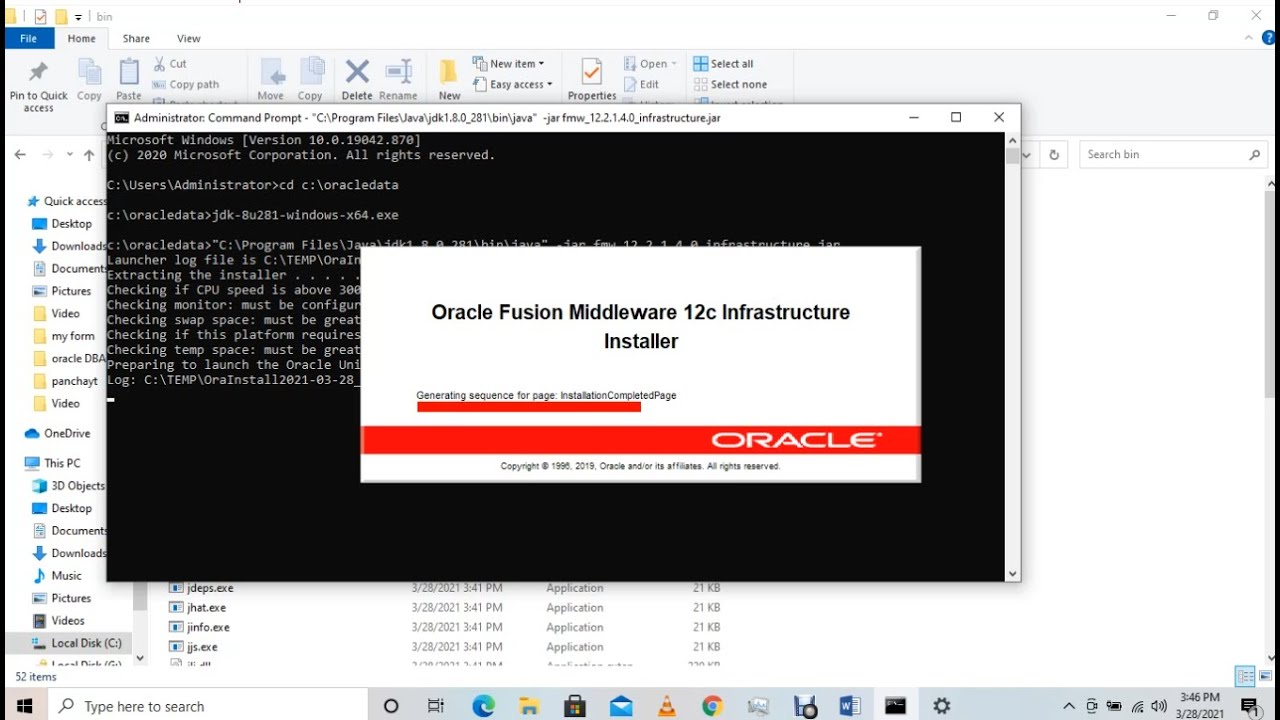Show hidden system tray icons
The image size is (1280, 720).
pos(1069,706)
